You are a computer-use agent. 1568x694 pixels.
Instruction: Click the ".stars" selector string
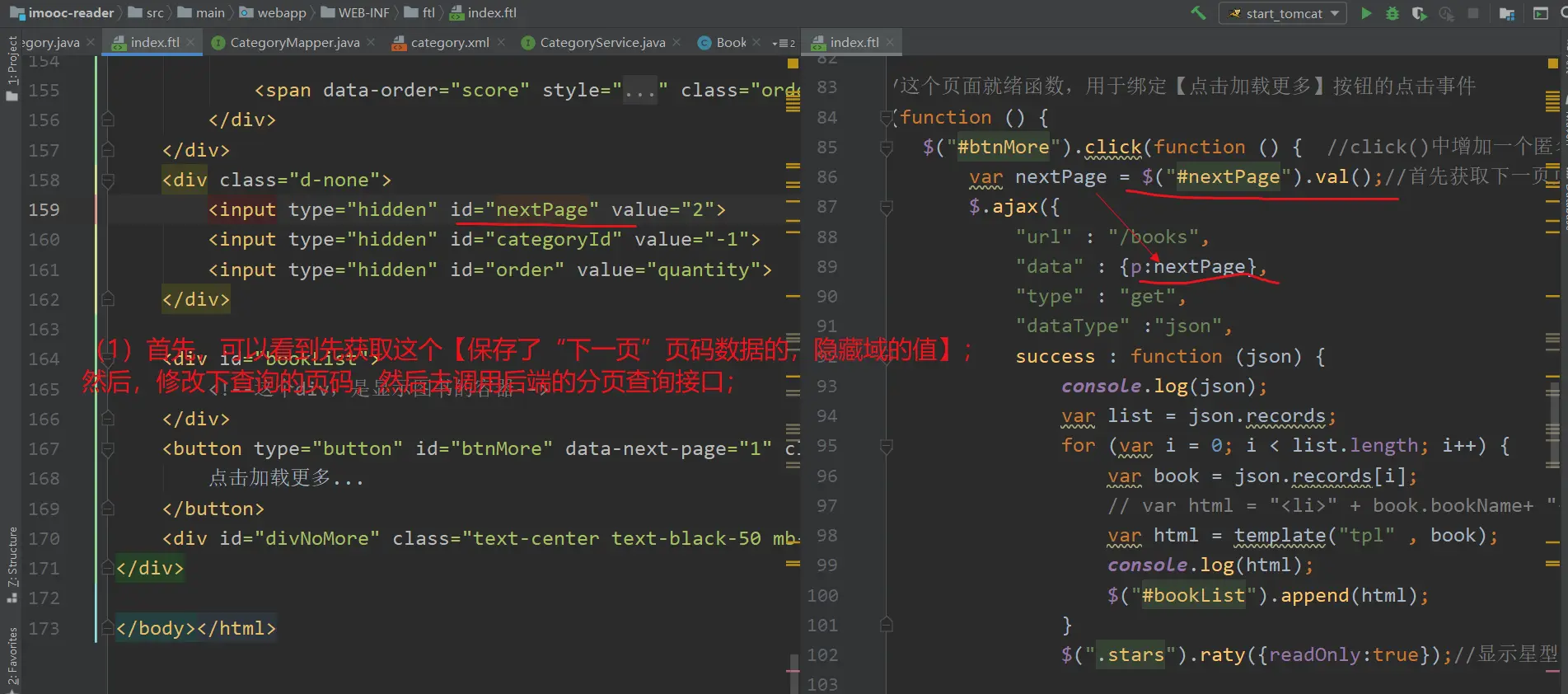point(1130,654)
